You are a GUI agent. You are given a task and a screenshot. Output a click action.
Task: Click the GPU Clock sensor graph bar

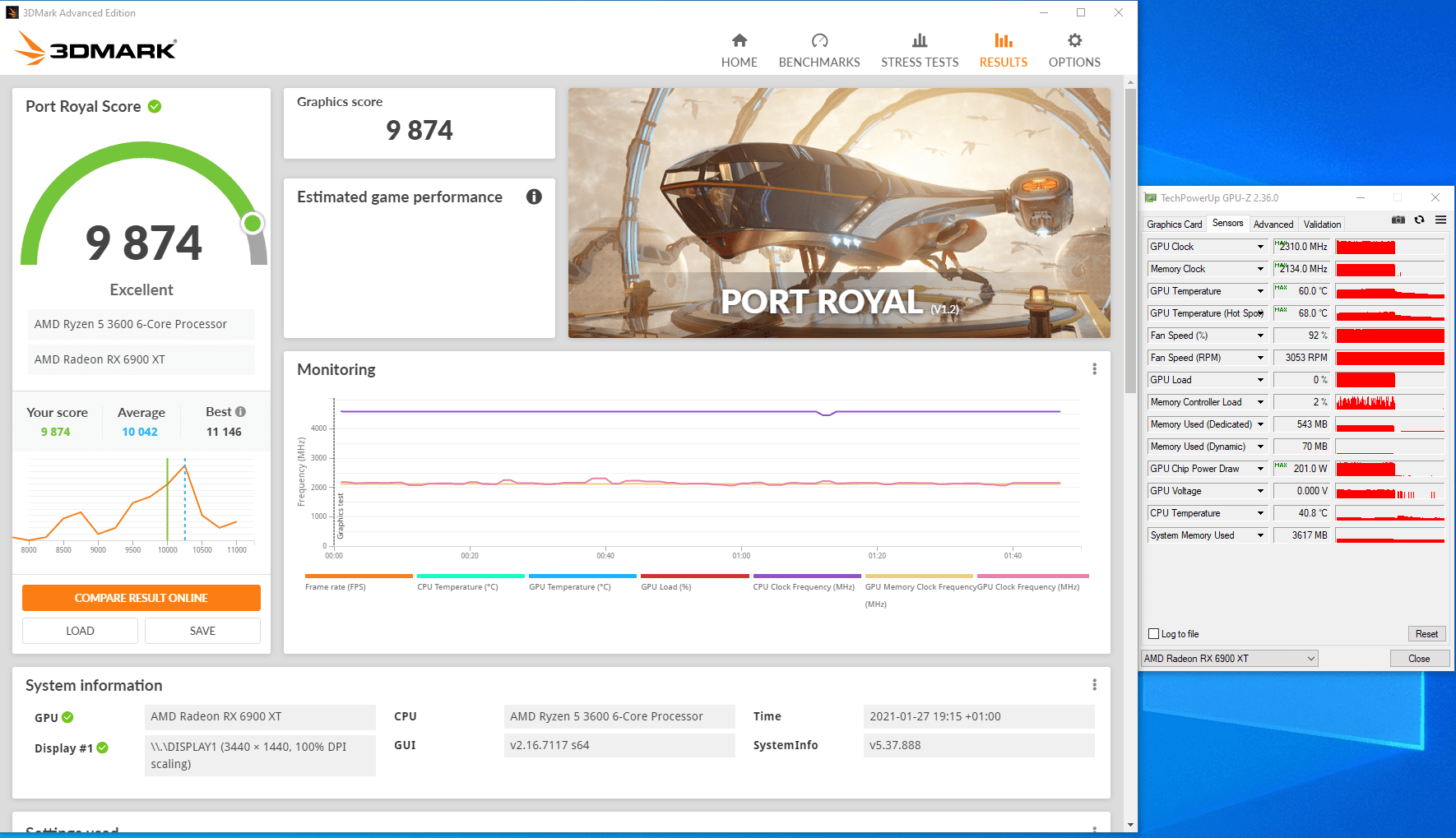[1389, 247]
